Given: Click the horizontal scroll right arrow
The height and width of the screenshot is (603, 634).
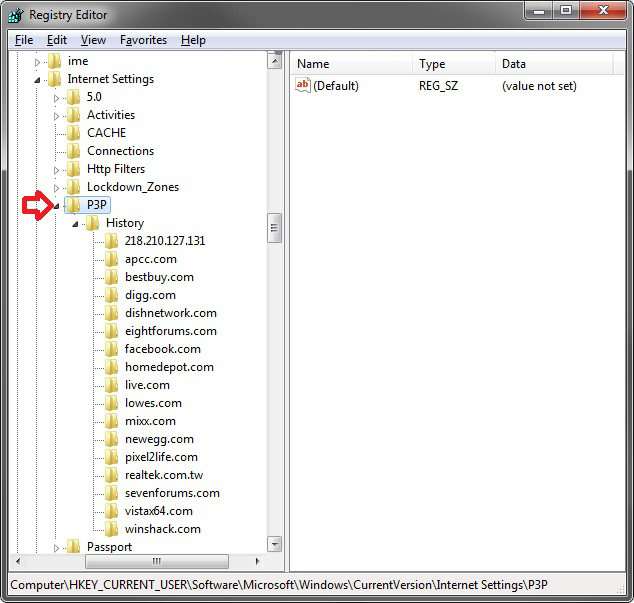Looking at the screenshot, I should pos(257,561).
